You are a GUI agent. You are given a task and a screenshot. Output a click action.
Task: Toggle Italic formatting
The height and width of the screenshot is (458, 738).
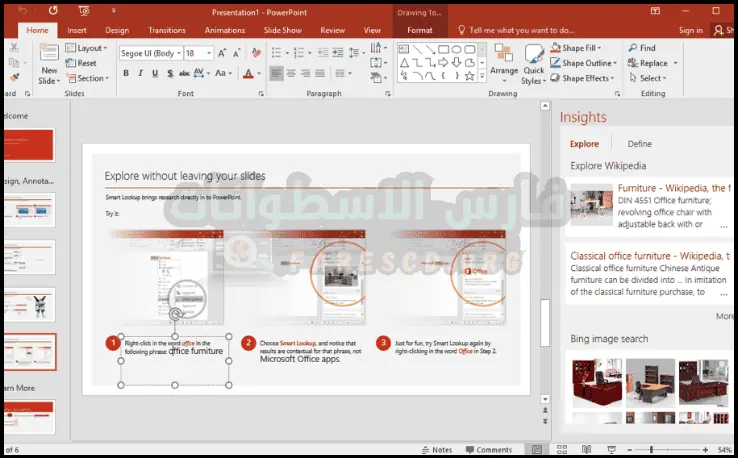coord(140,73)
